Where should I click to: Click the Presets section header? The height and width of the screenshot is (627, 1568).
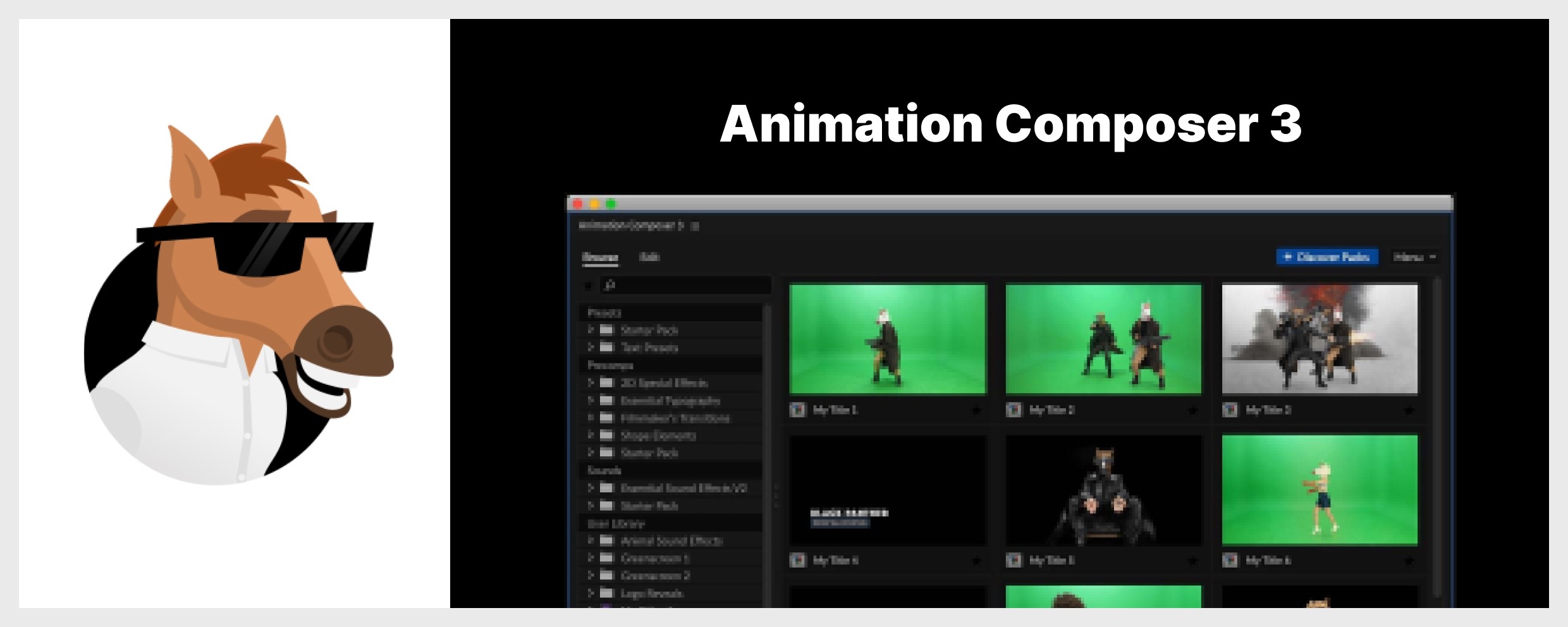pyautogui.click(x=670, y=312)
